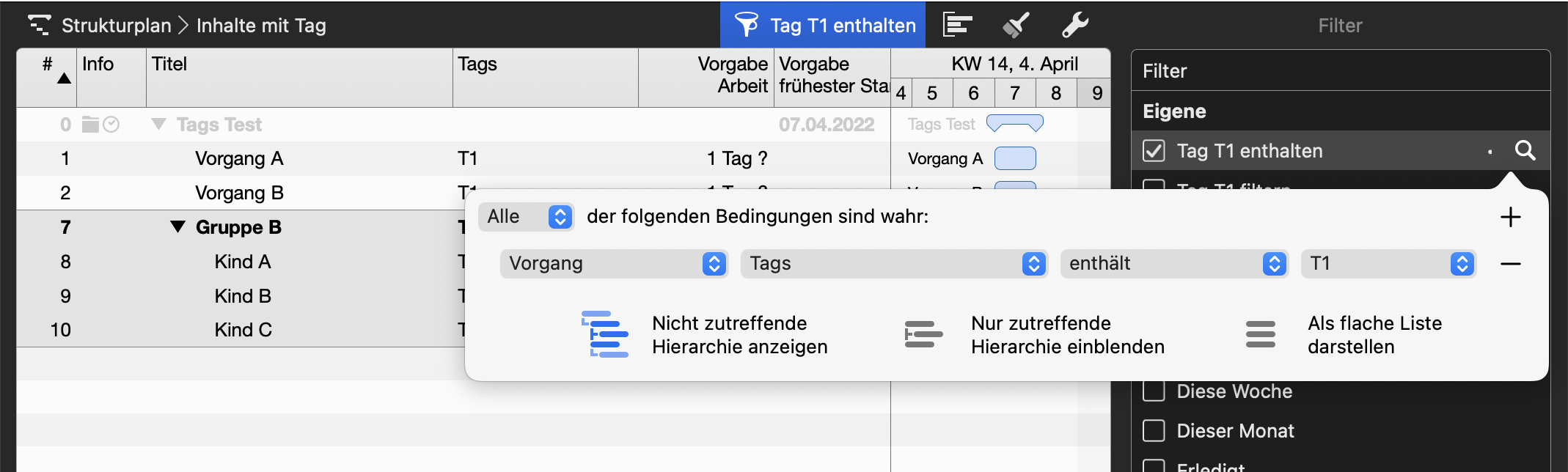The height and width of the screenshot is (472, 1568).
Task: Select Als flache Liste darstellen icon
Action: pyautogui.click(x=1260, y=334)
